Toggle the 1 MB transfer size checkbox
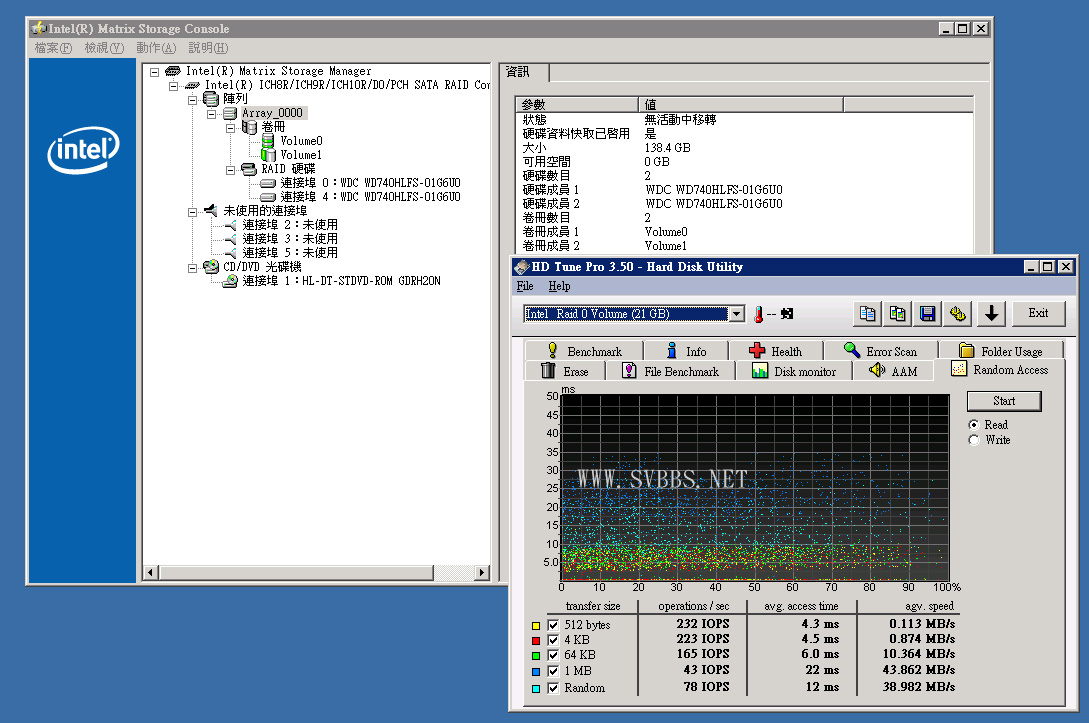The image size is (1089, 723). pos(553,671)
